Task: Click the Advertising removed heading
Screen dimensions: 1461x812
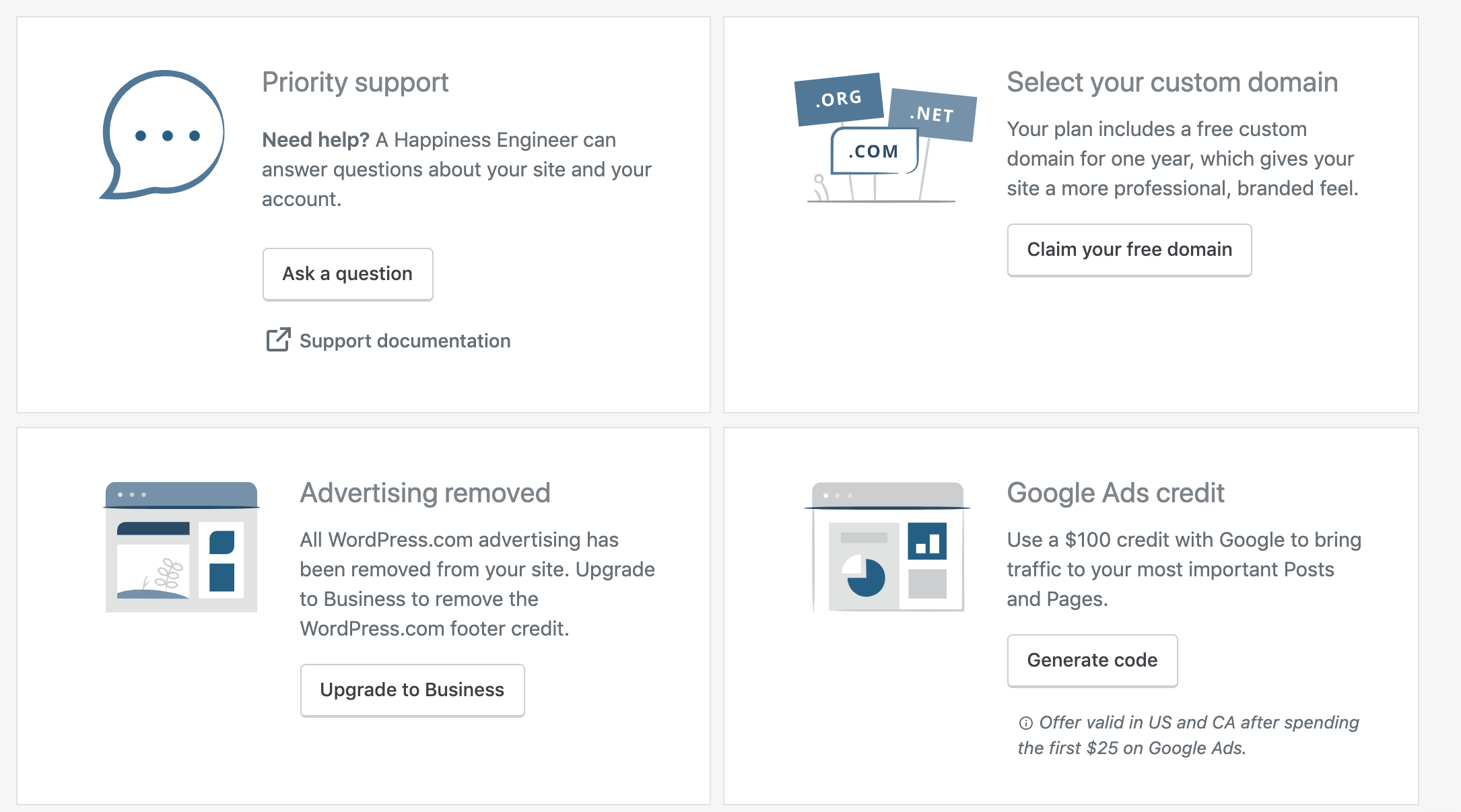Action: coord(425,494)
